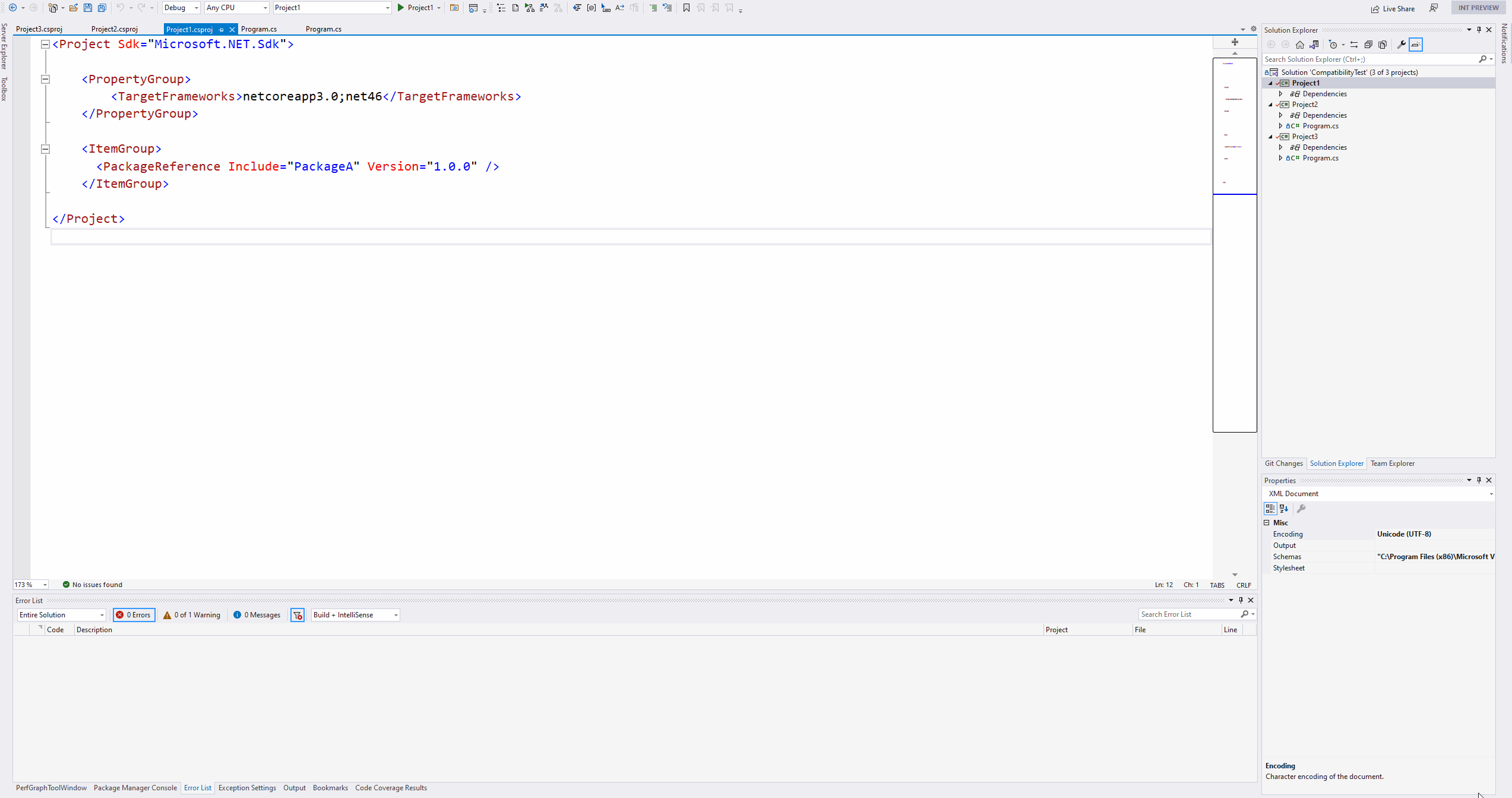
Task: Toggle the Pending Changes Filter in Solution Explorer
Action: 1334,45
